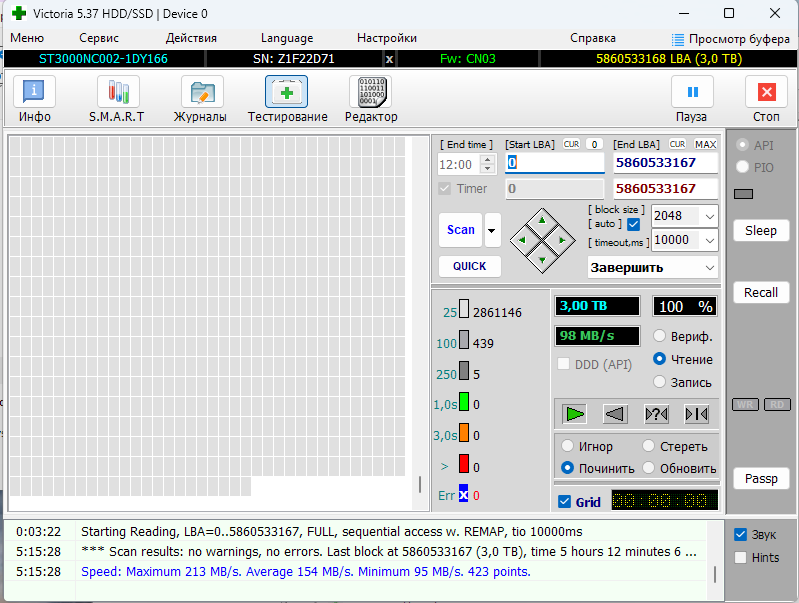
Task: Open the Language menu
Action: pyautogui.click(x=287, y=38)
